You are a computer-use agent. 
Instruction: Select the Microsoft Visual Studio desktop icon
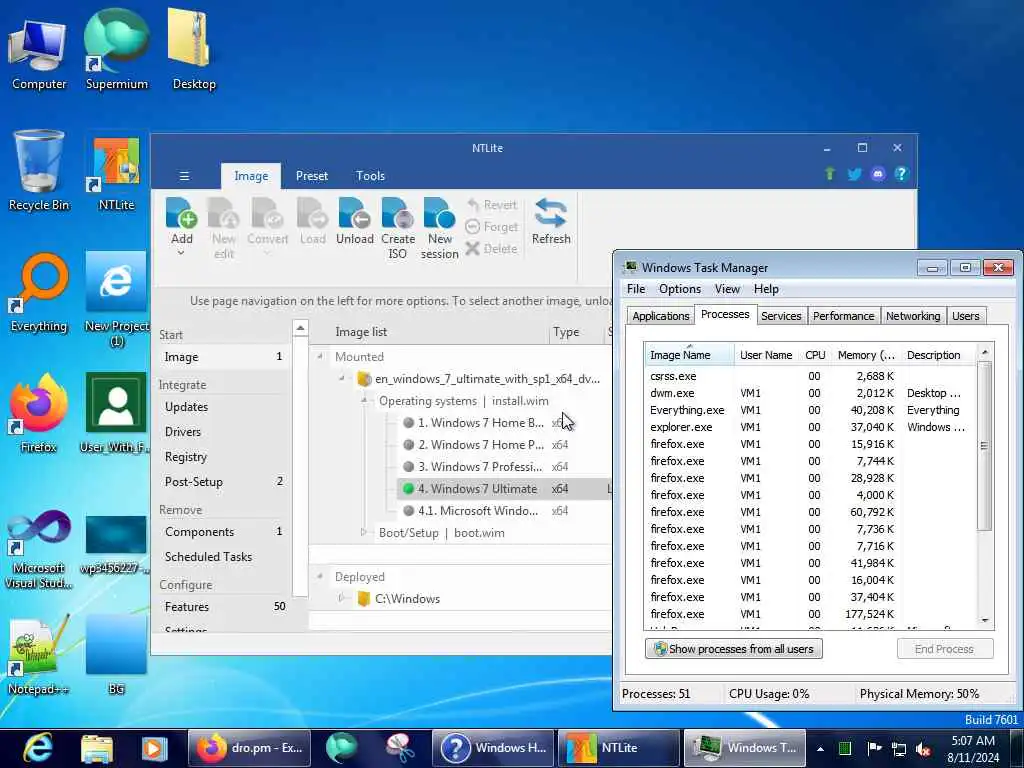click(38, 549)
